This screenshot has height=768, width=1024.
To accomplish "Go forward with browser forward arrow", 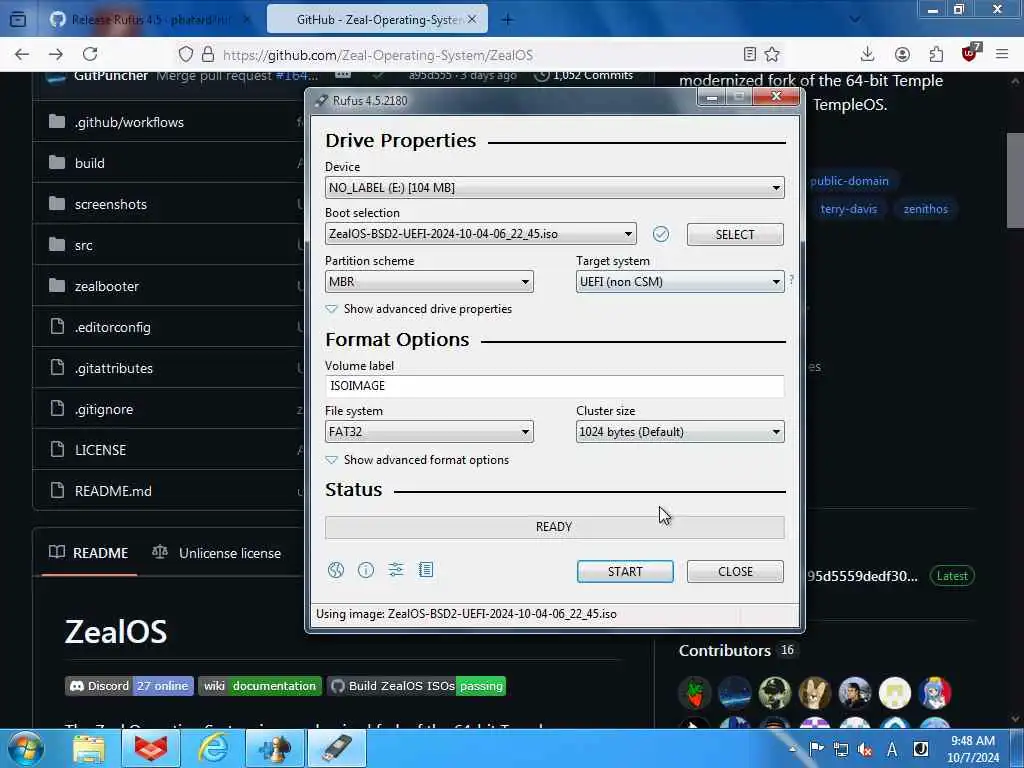I will point(56,54).
